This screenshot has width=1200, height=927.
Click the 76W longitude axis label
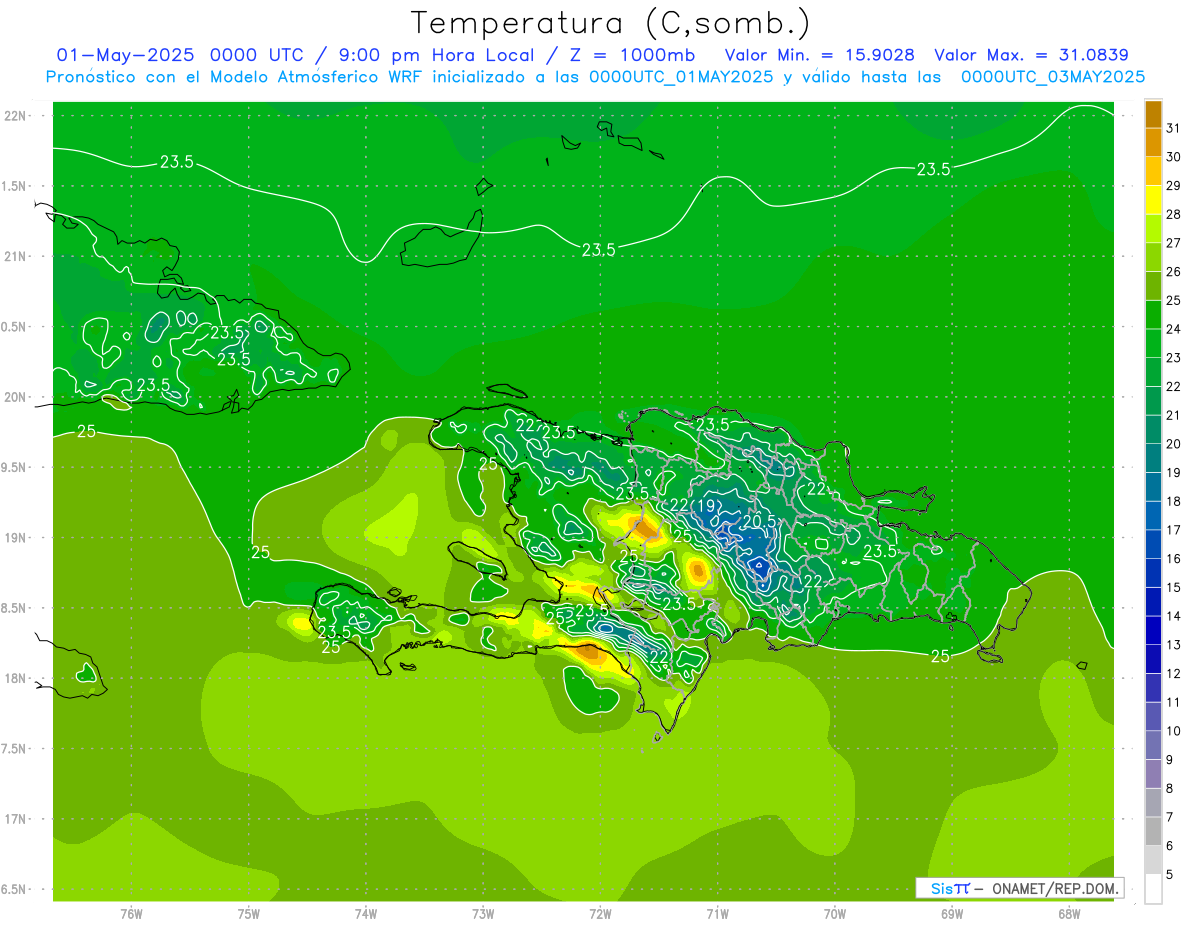coord(131,914)
